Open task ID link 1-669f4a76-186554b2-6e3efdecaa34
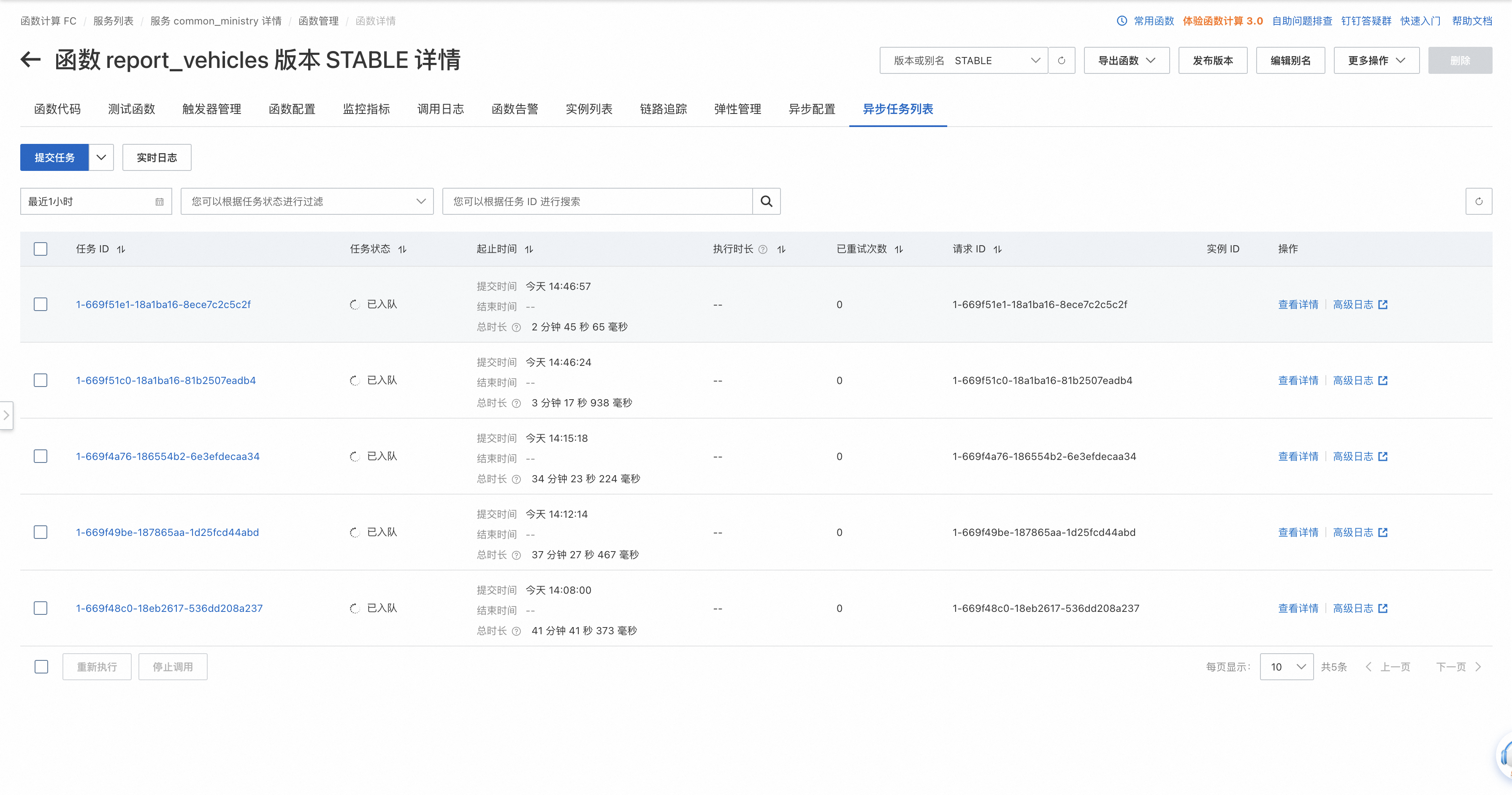Image resolution: width=1512 pixels, height=795 pixels. (x=168, y=457)
